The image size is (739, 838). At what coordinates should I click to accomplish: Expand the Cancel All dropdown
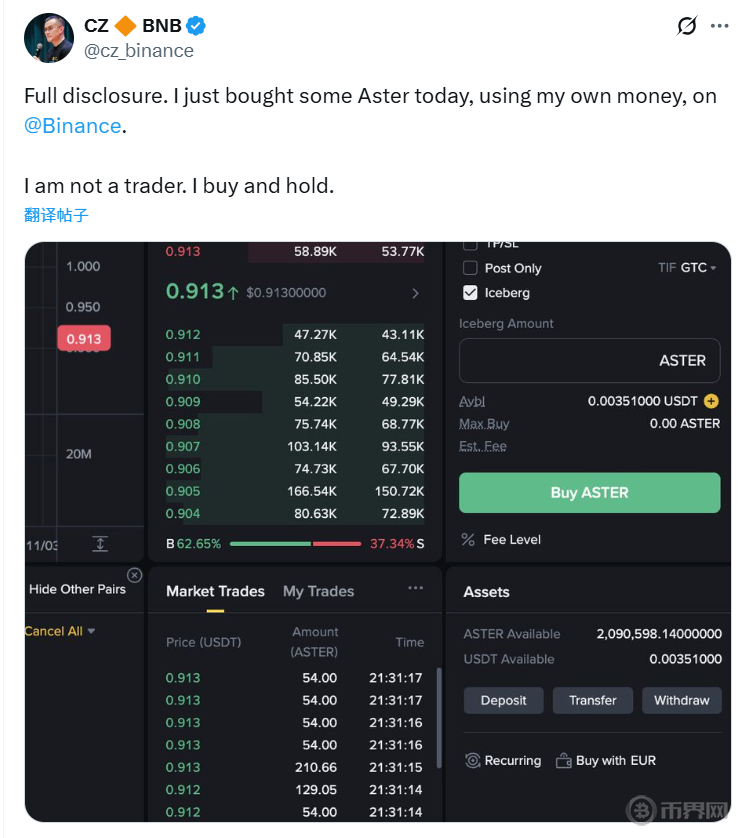(60, 631)
